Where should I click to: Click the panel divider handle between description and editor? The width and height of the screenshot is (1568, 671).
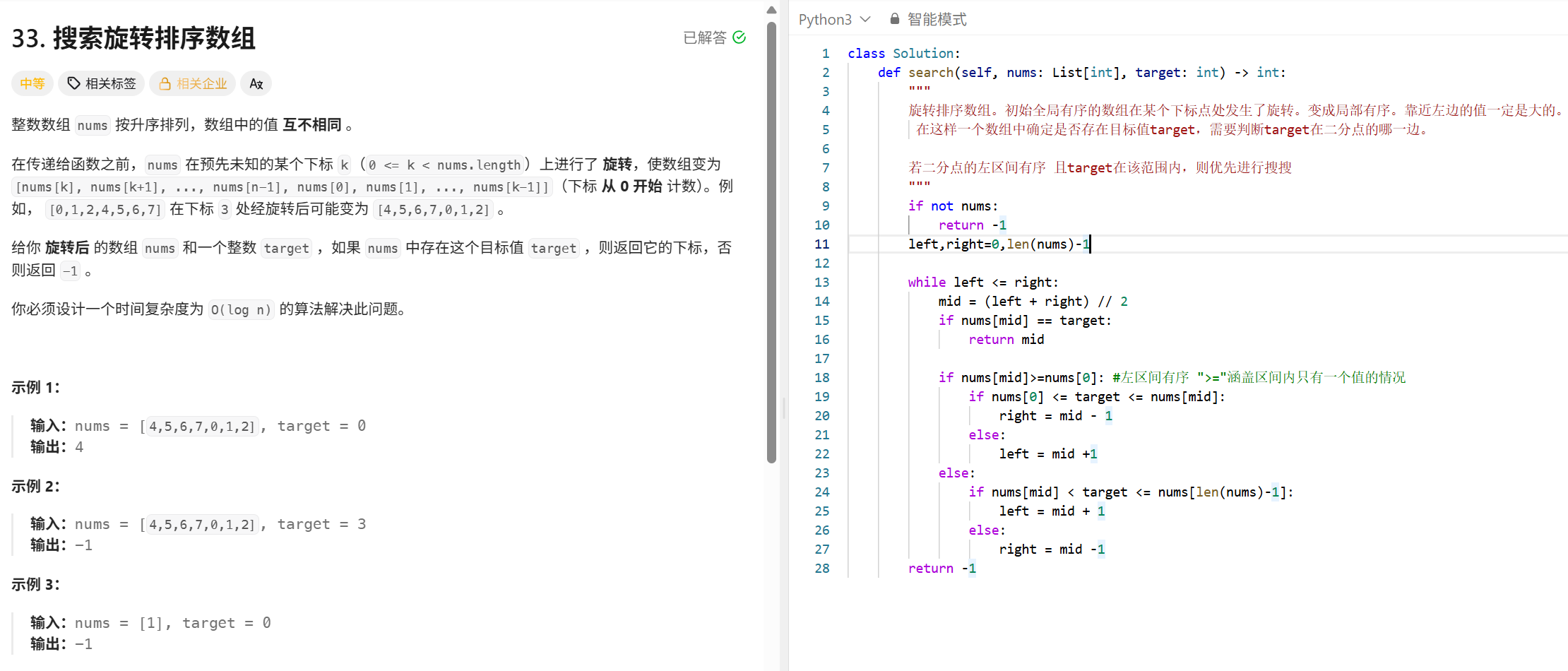(784, 408)
